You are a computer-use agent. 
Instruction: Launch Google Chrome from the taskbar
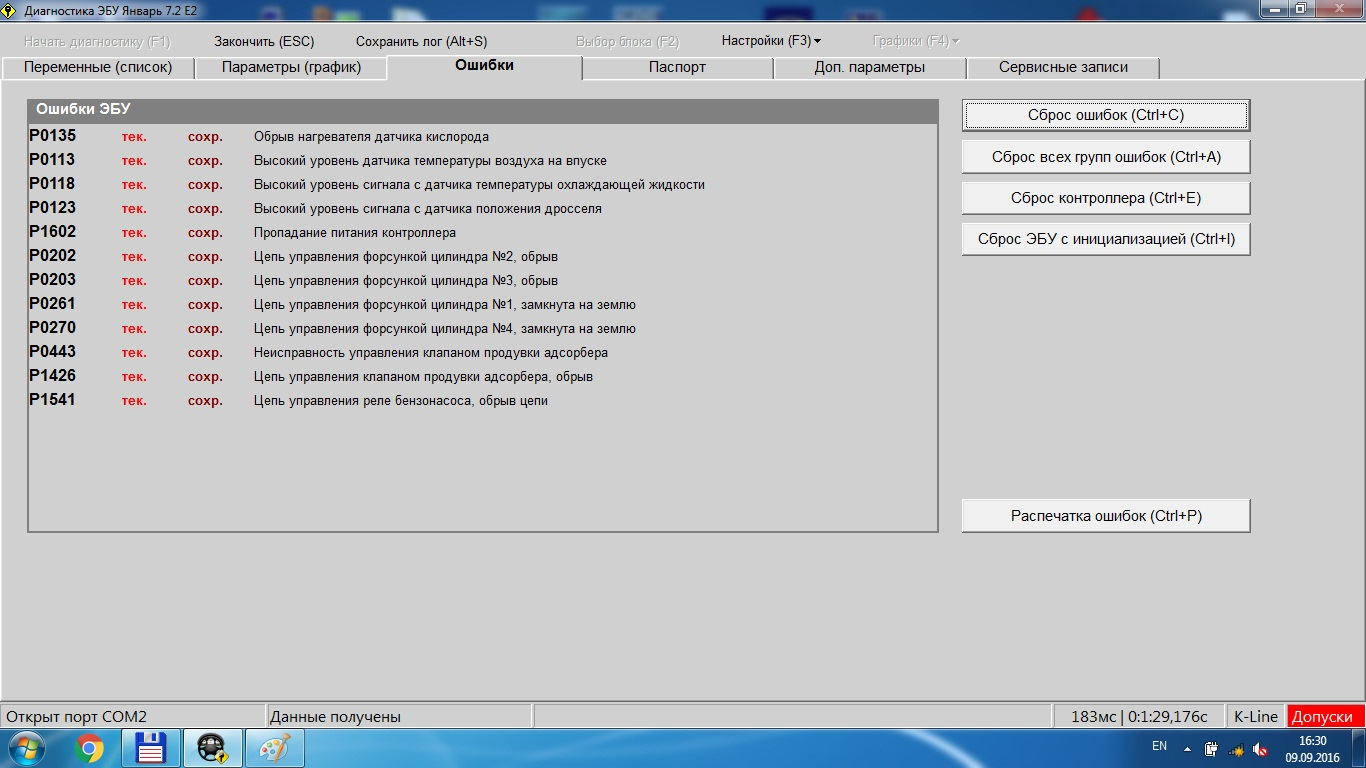(89, 748)
